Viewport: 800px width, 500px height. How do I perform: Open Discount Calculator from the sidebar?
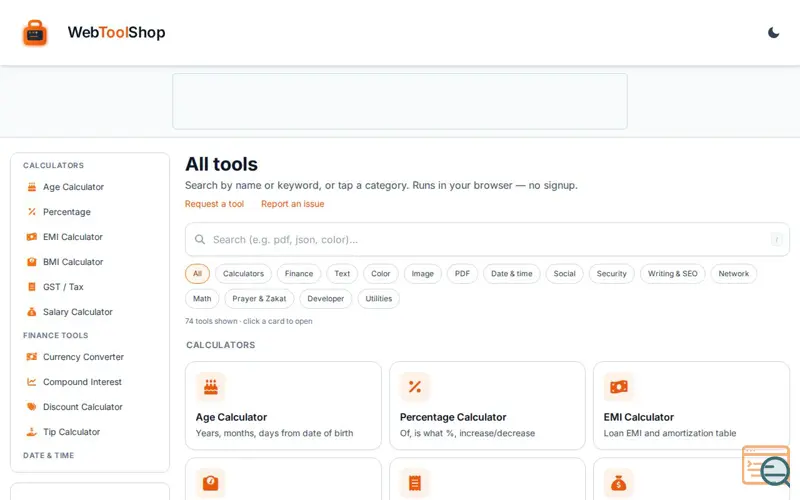(x=83, y=407)
